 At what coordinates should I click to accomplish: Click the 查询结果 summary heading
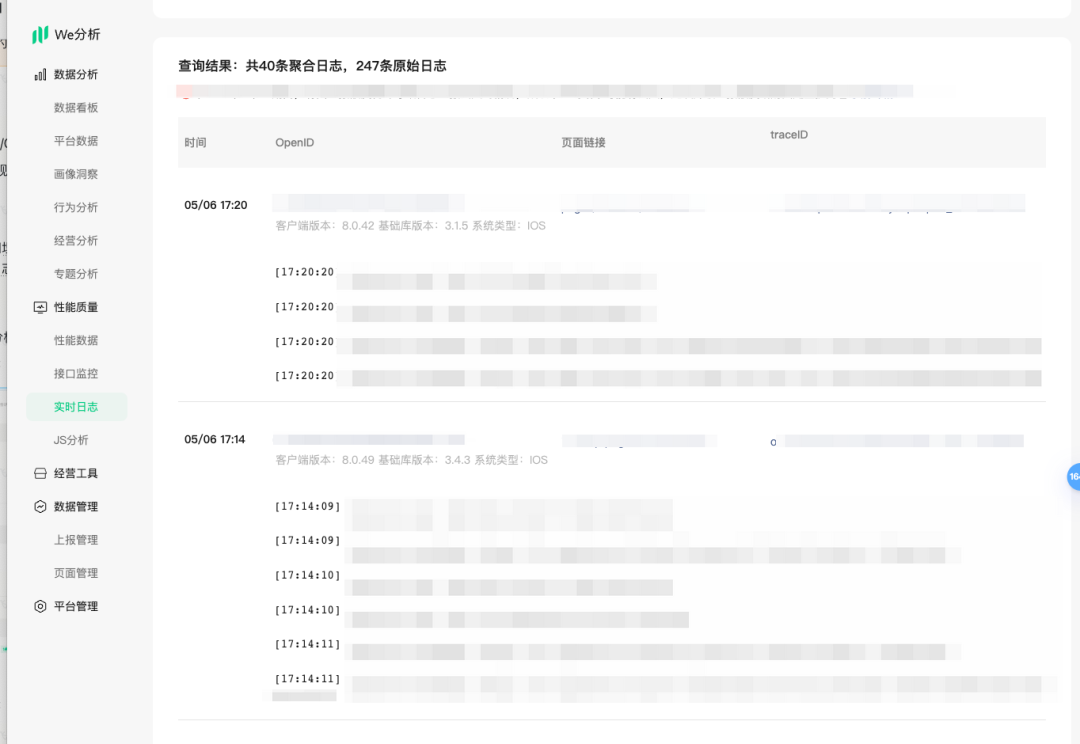(x=312, y=66)
